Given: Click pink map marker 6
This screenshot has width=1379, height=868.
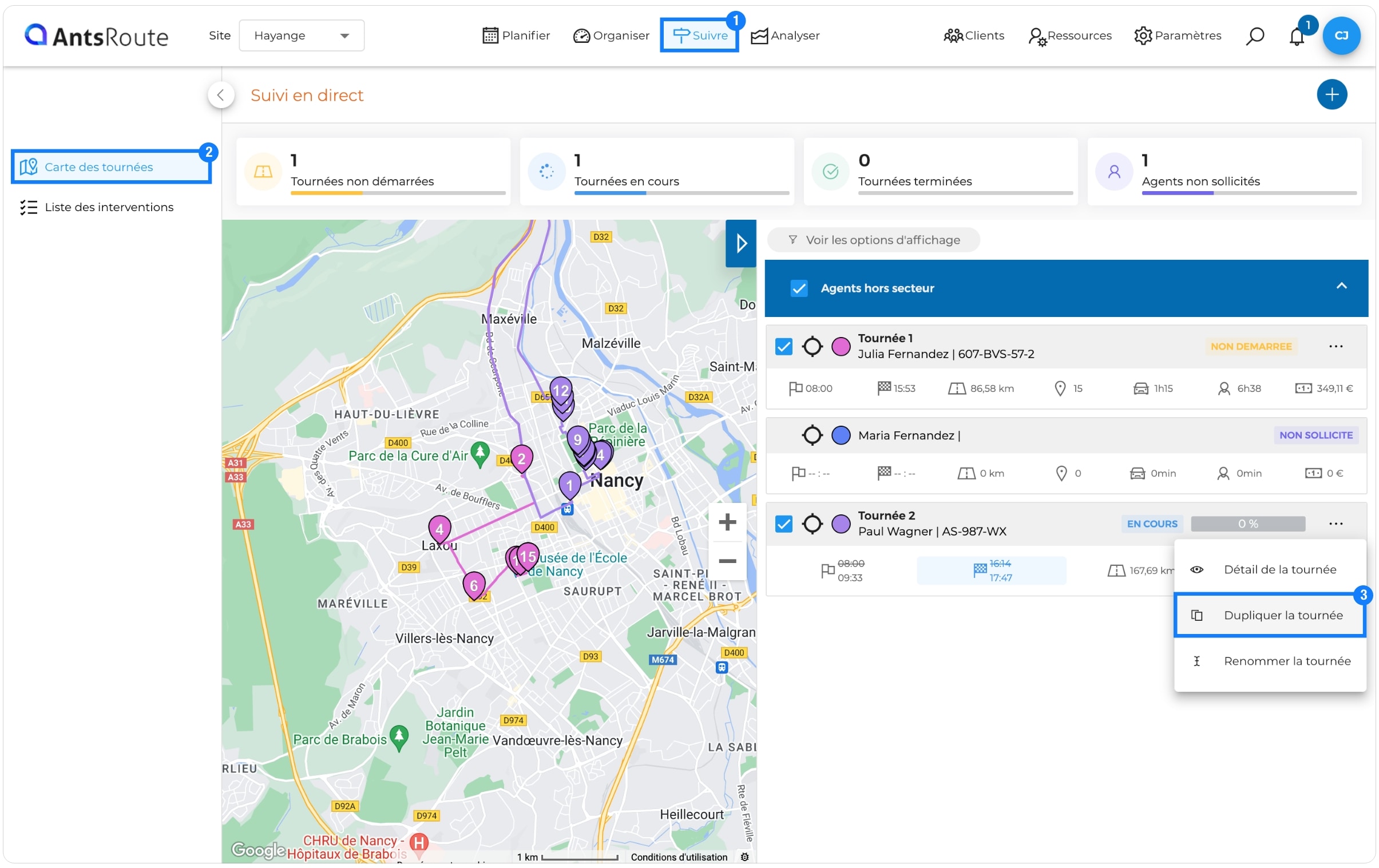Looking at the screenshot, I should pos(474,586).
